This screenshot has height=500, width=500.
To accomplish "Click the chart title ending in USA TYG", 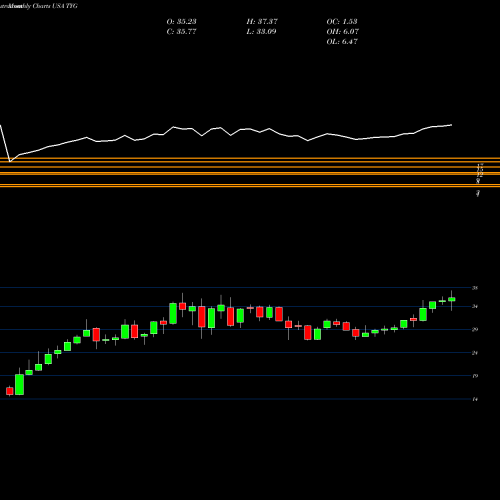I will [x=39, y=6].
